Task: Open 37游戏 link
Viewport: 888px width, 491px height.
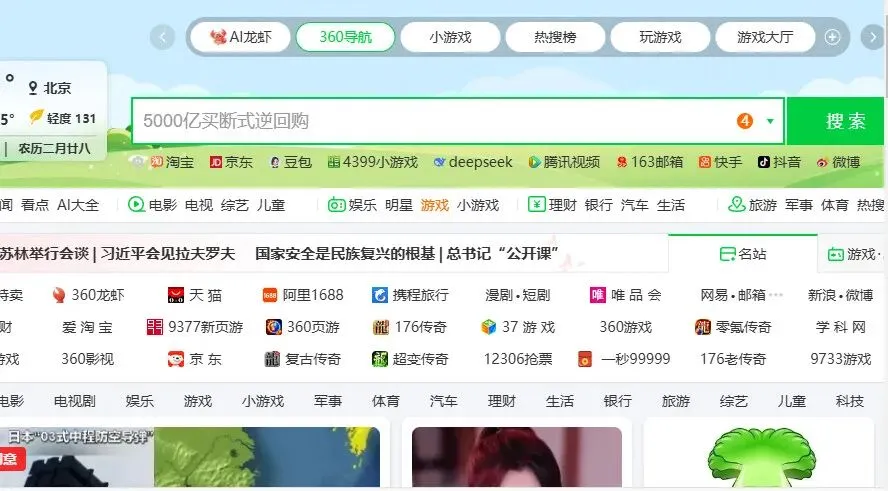Action: (518, 327)
